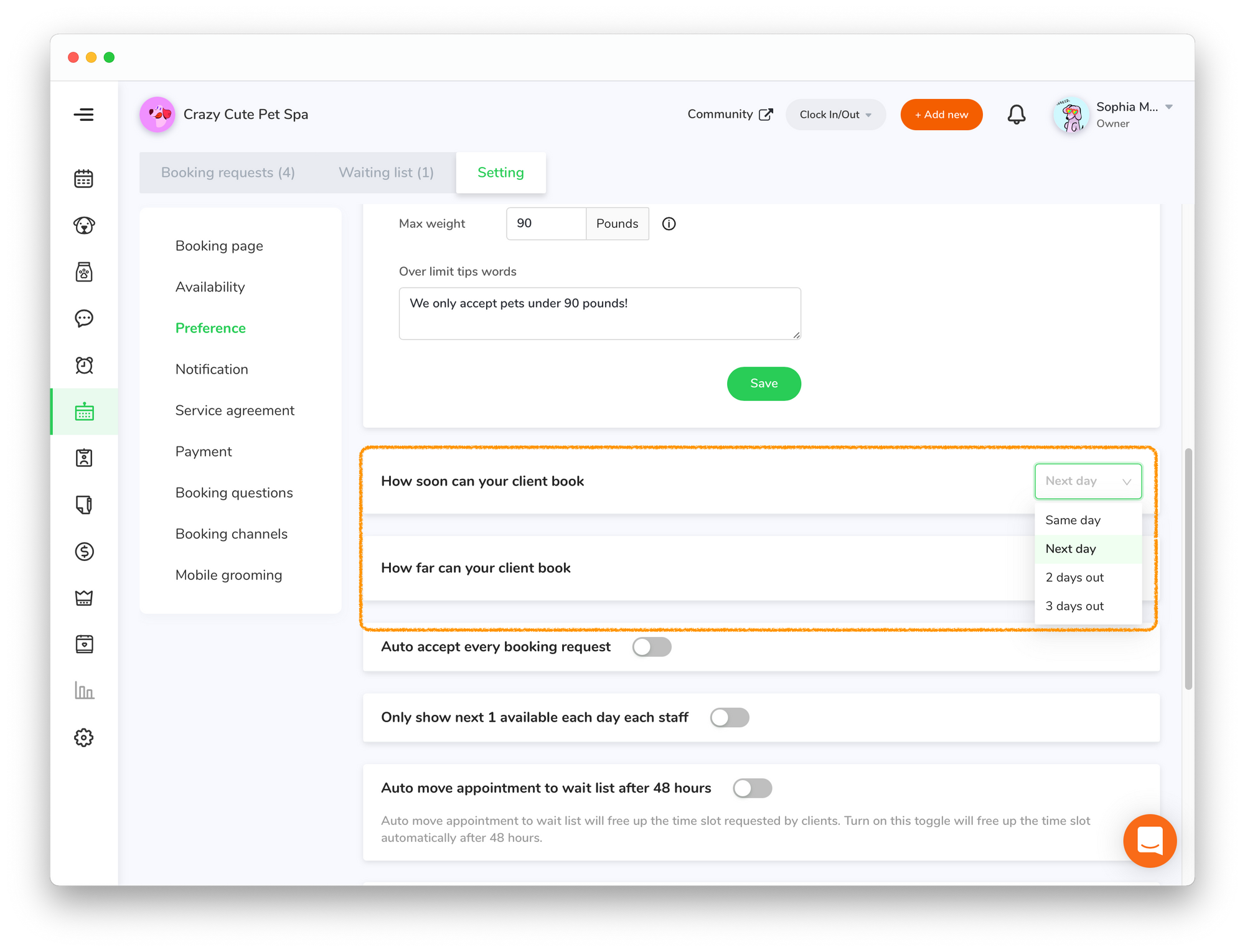Click the info icon next to Pounds

pos(669,224)
